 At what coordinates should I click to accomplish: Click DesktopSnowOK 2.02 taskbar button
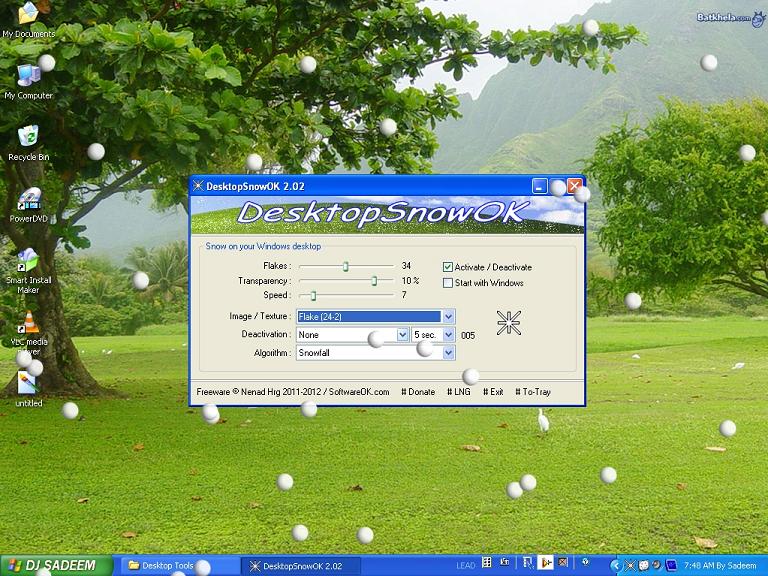pos(301,566)
